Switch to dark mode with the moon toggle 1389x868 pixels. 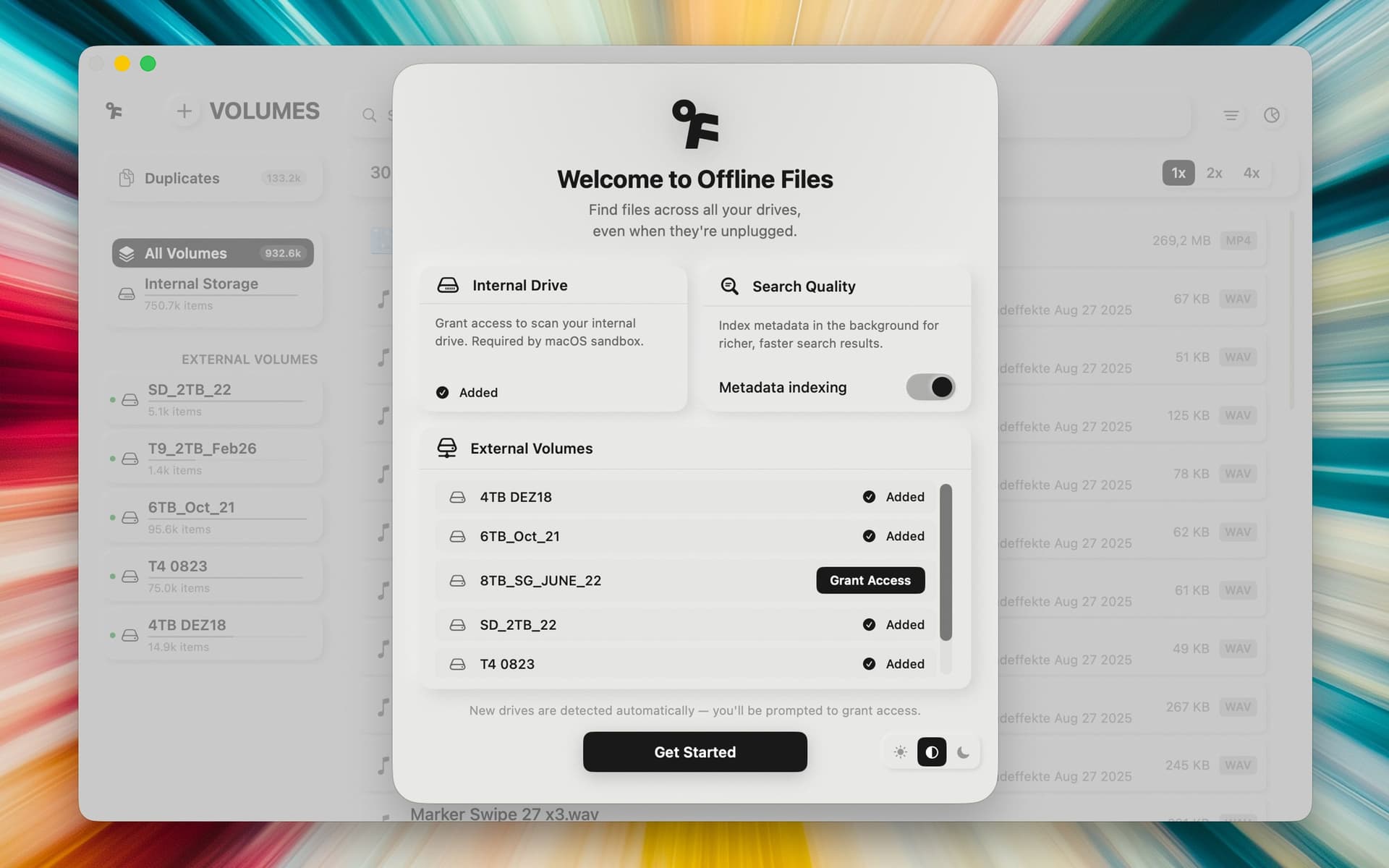point(964,752)
